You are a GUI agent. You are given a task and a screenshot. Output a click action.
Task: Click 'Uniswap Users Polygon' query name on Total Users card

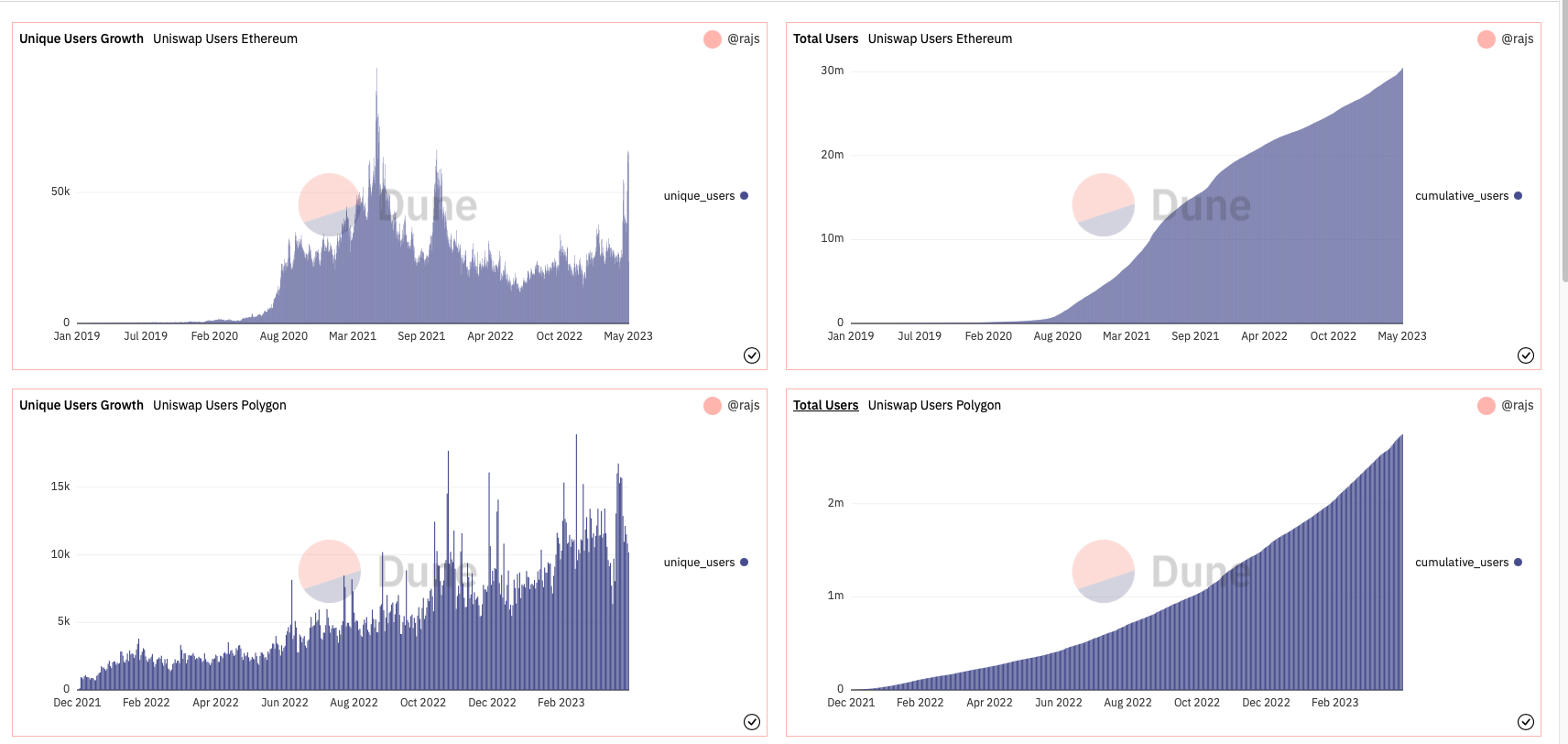coord(934,405)
